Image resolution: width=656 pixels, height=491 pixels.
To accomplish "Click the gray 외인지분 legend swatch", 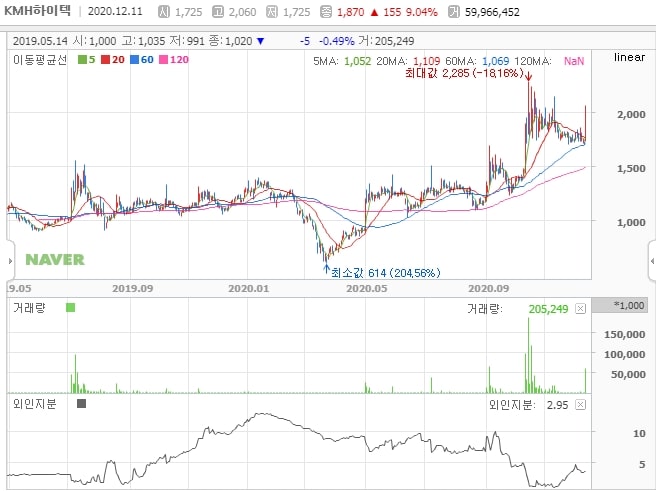I will coord(82,404).
